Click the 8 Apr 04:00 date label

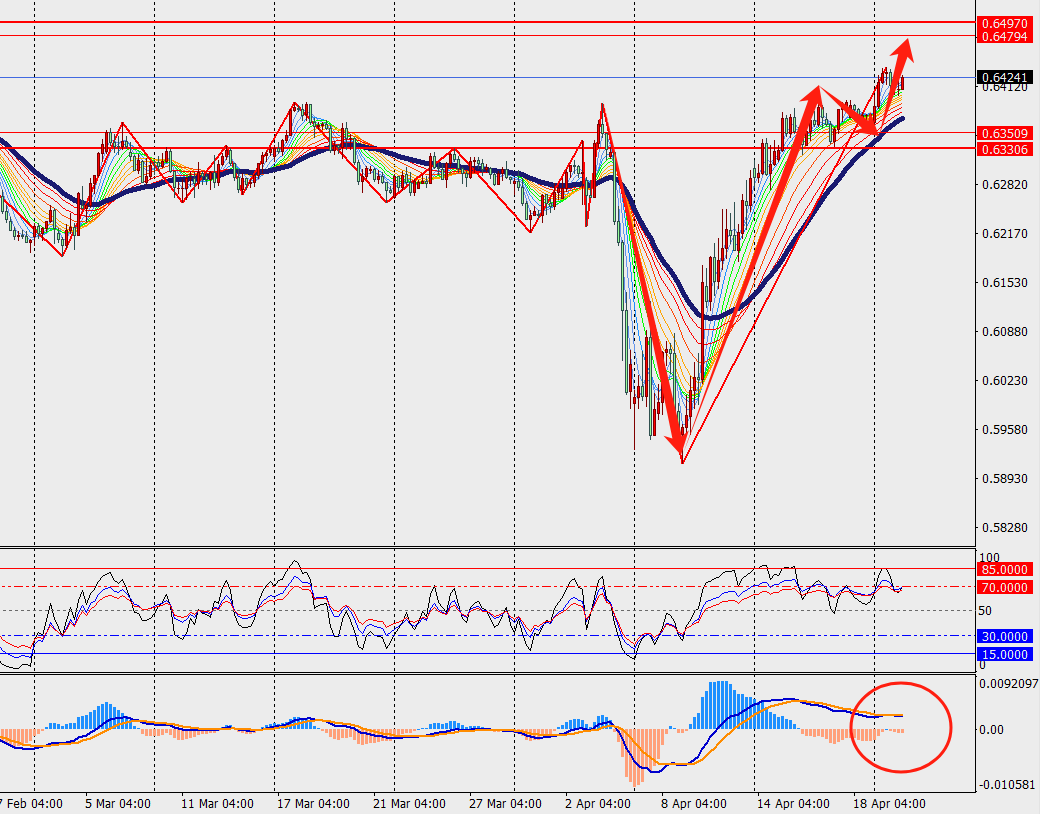tap(692, 803)
